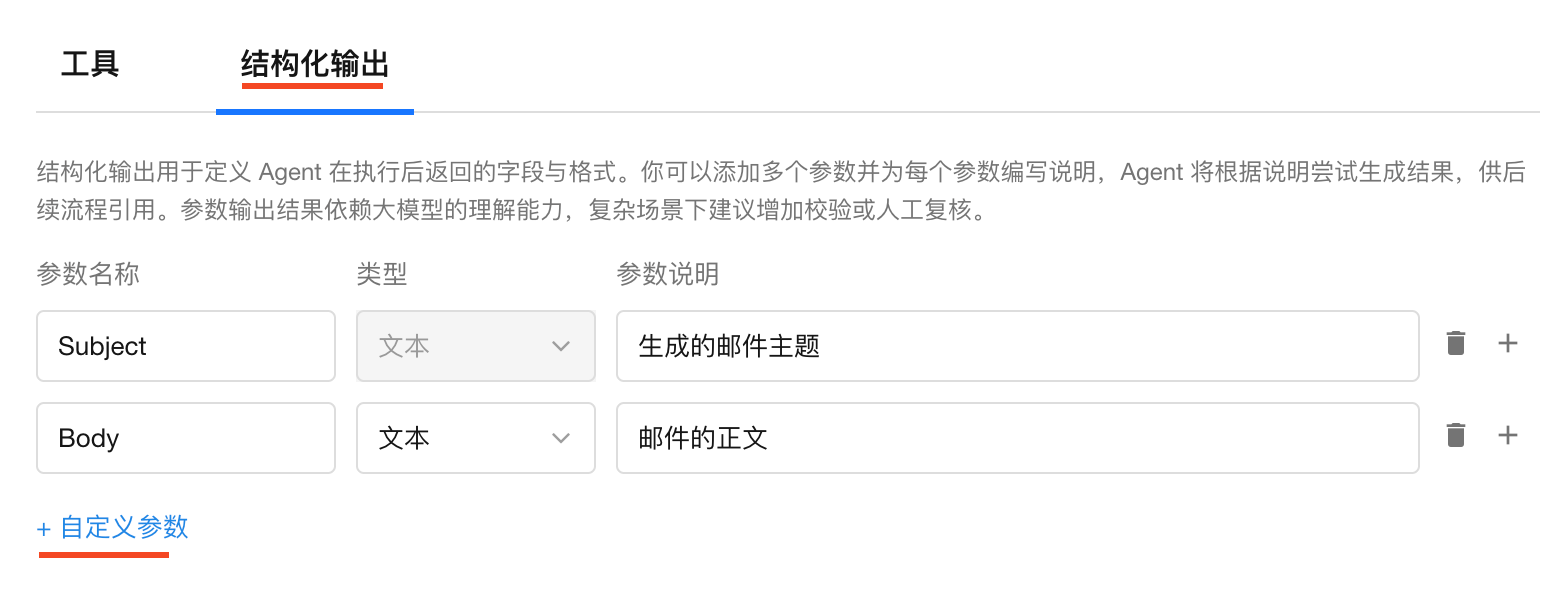Click the 参数说明 column header

point(668,274)
